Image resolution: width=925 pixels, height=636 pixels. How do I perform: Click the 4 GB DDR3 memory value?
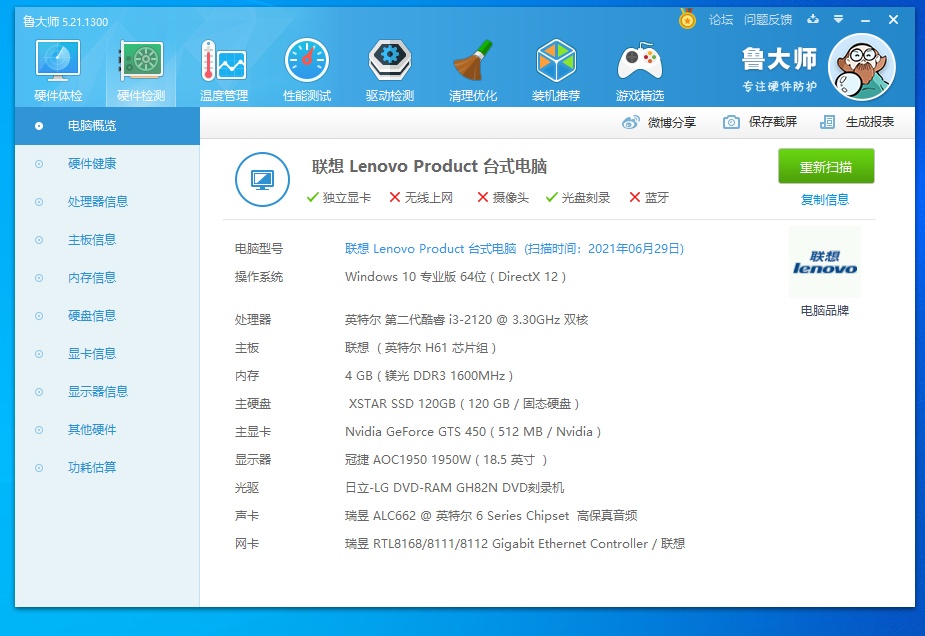click(x=429, y=376)
